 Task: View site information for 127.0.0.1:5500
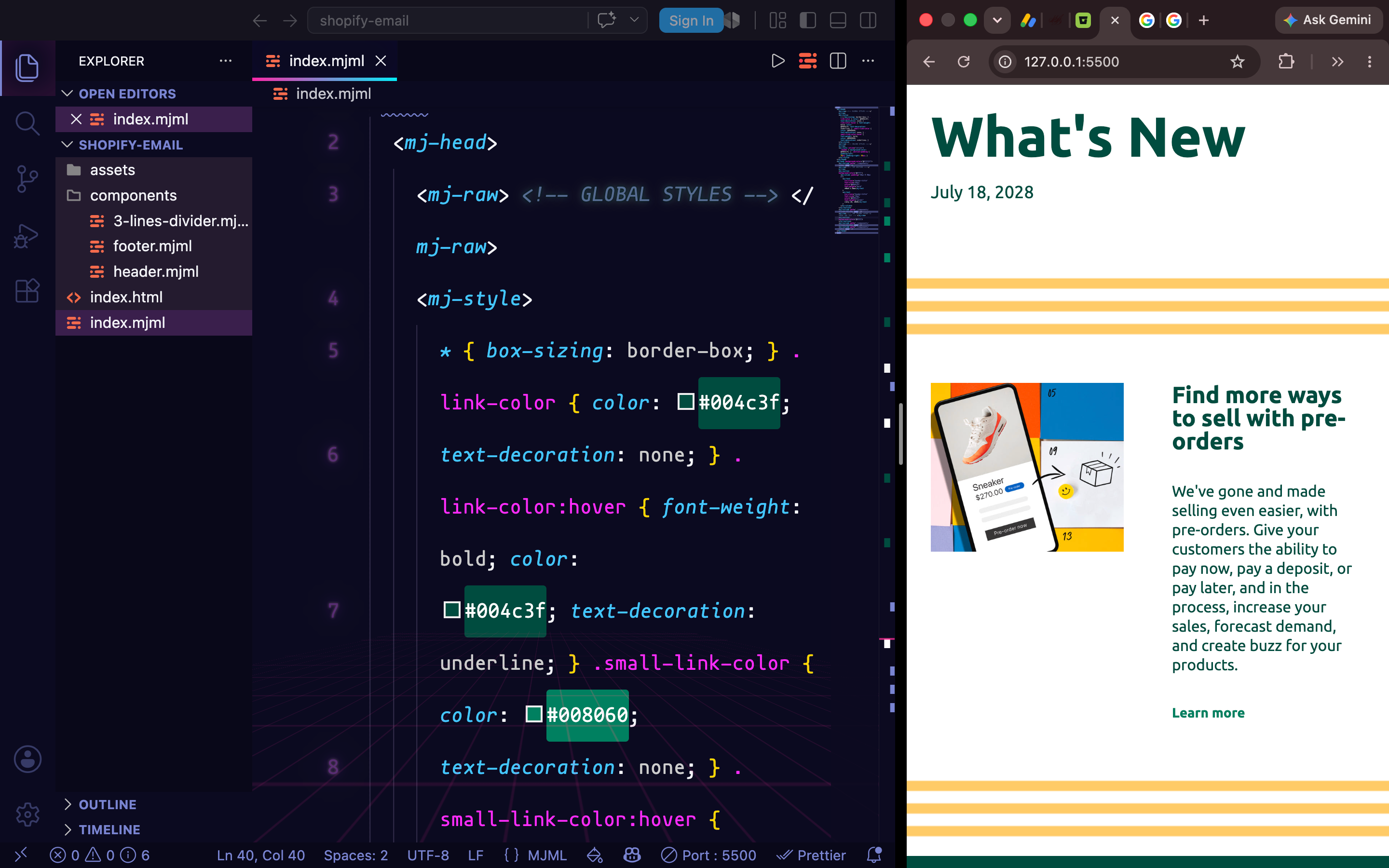point(1005,61)
